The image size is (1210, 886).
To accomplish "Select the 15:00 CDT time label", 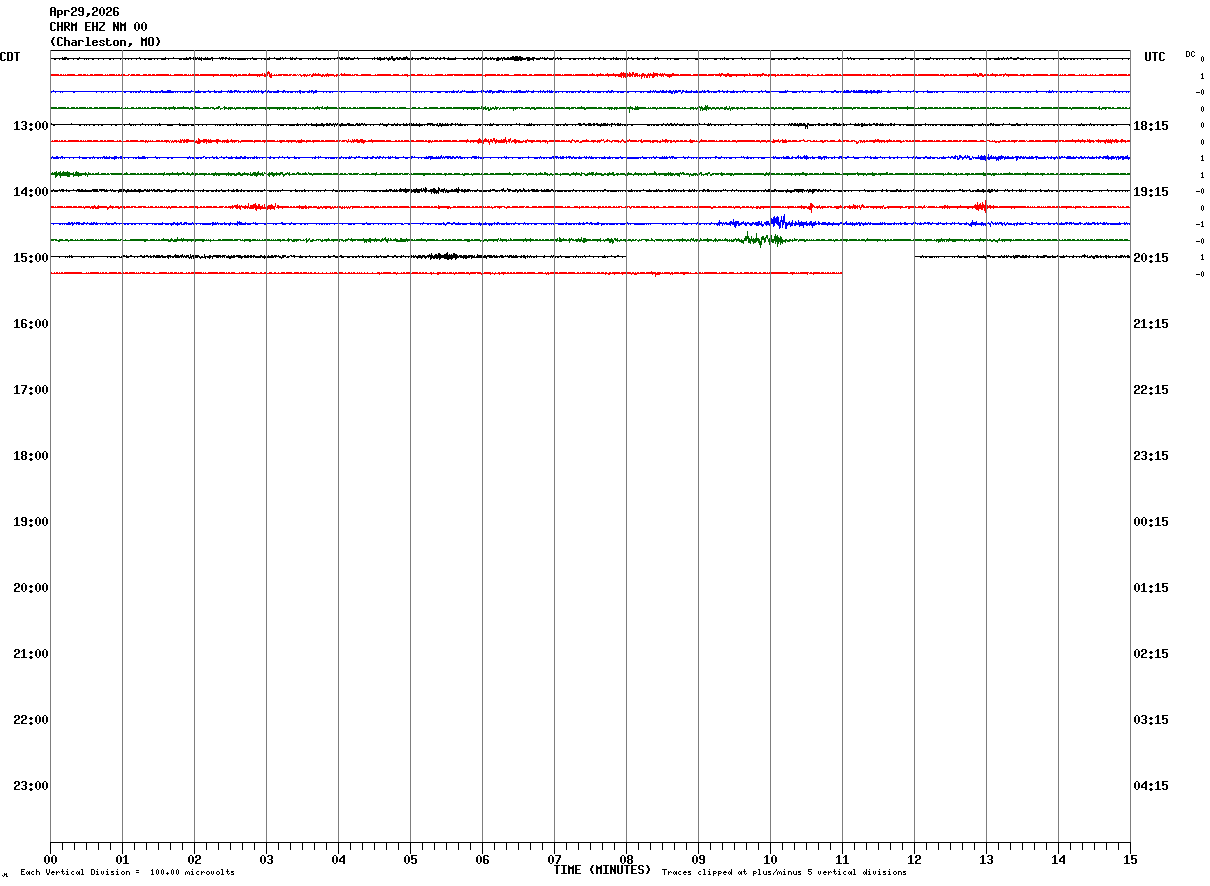I will click(x=31, y=257).
